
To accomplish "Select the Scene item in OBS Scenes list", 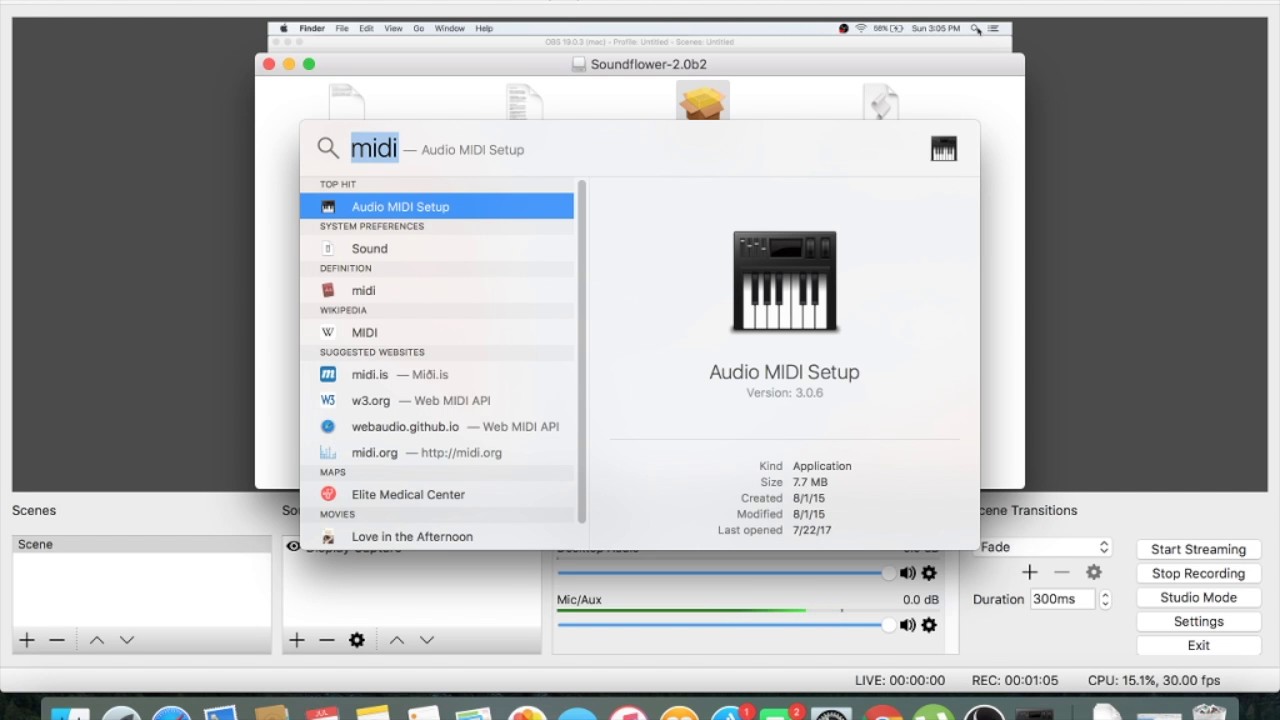I will coord(141,544).
